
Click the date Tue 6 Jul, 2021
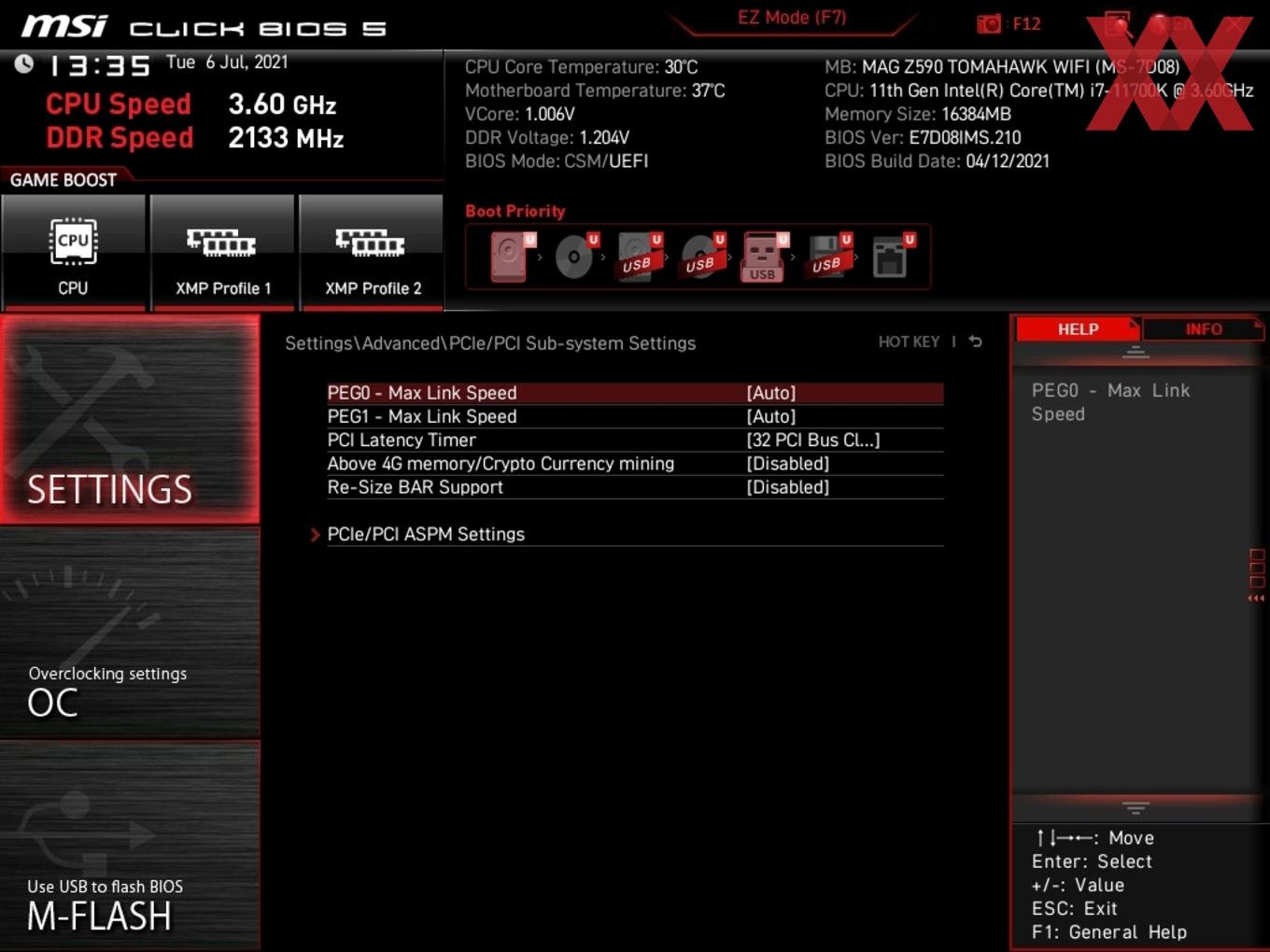pyautogui.click(x=227, y=63)
